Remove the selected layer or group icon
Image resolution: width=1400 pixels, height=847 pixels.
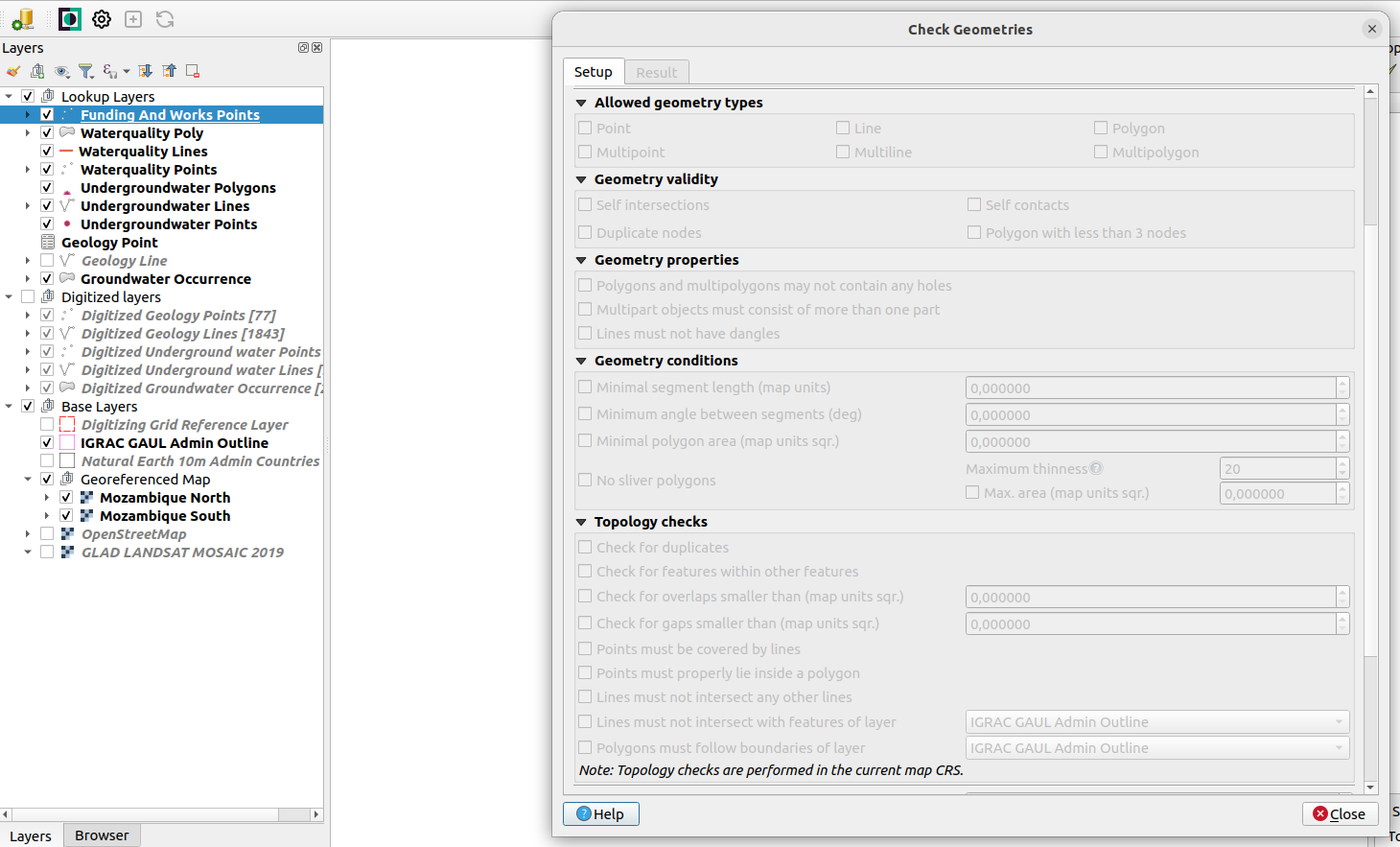(193, 71)
